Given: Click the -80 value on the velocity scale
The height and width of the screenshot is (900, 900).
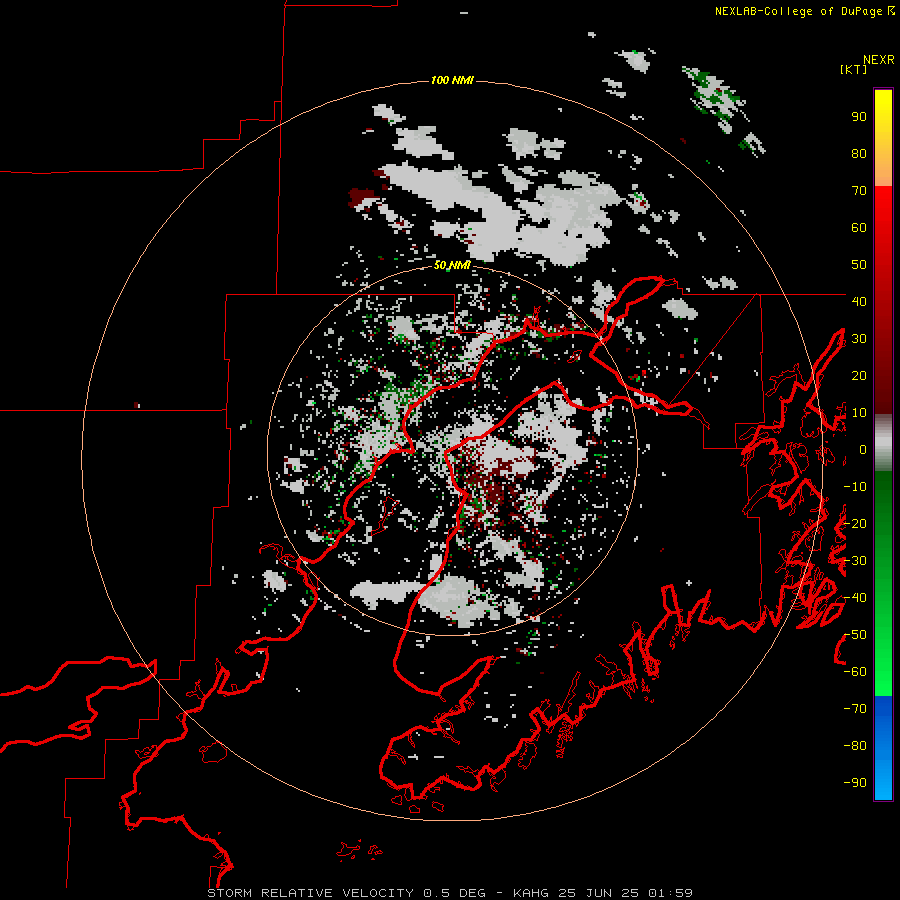Looking at the screenshot, I should [x=855, y=746].
